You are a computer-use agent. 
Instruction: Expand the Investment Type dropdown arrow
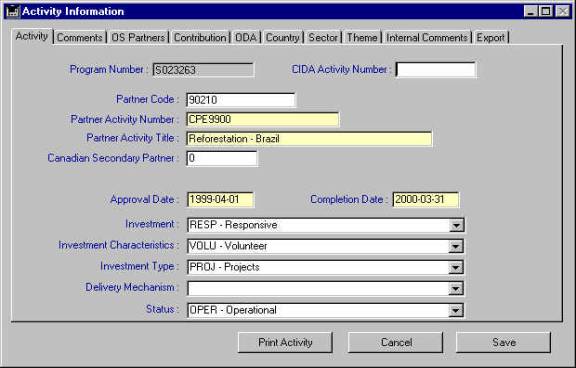(456, 267)
